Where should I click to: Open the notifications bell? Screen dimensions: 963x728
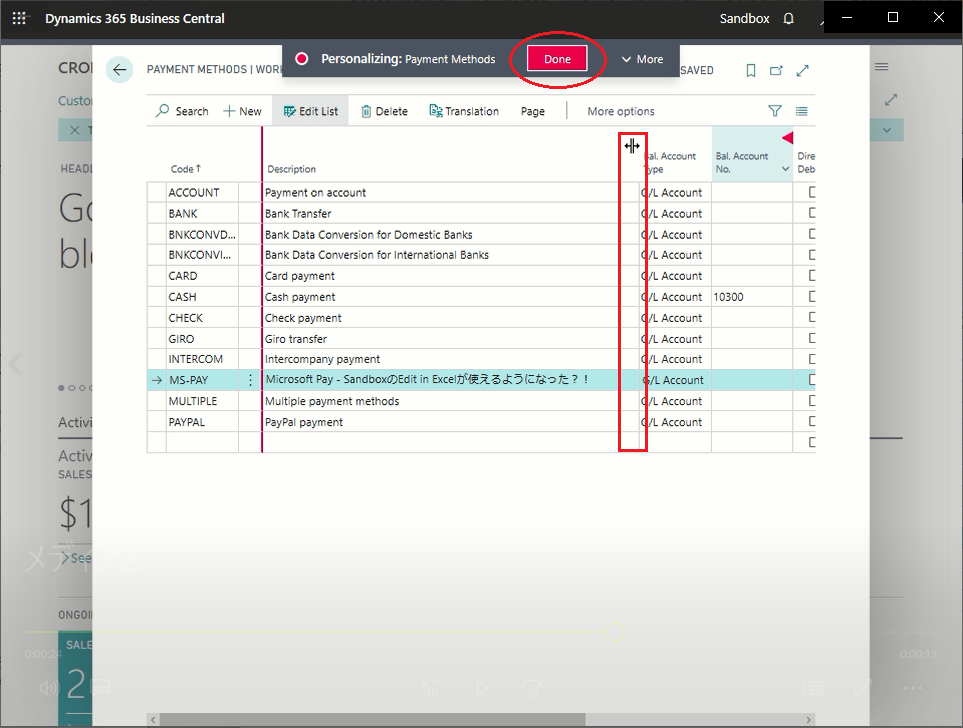pyautogui.click(x=789, y=18)
